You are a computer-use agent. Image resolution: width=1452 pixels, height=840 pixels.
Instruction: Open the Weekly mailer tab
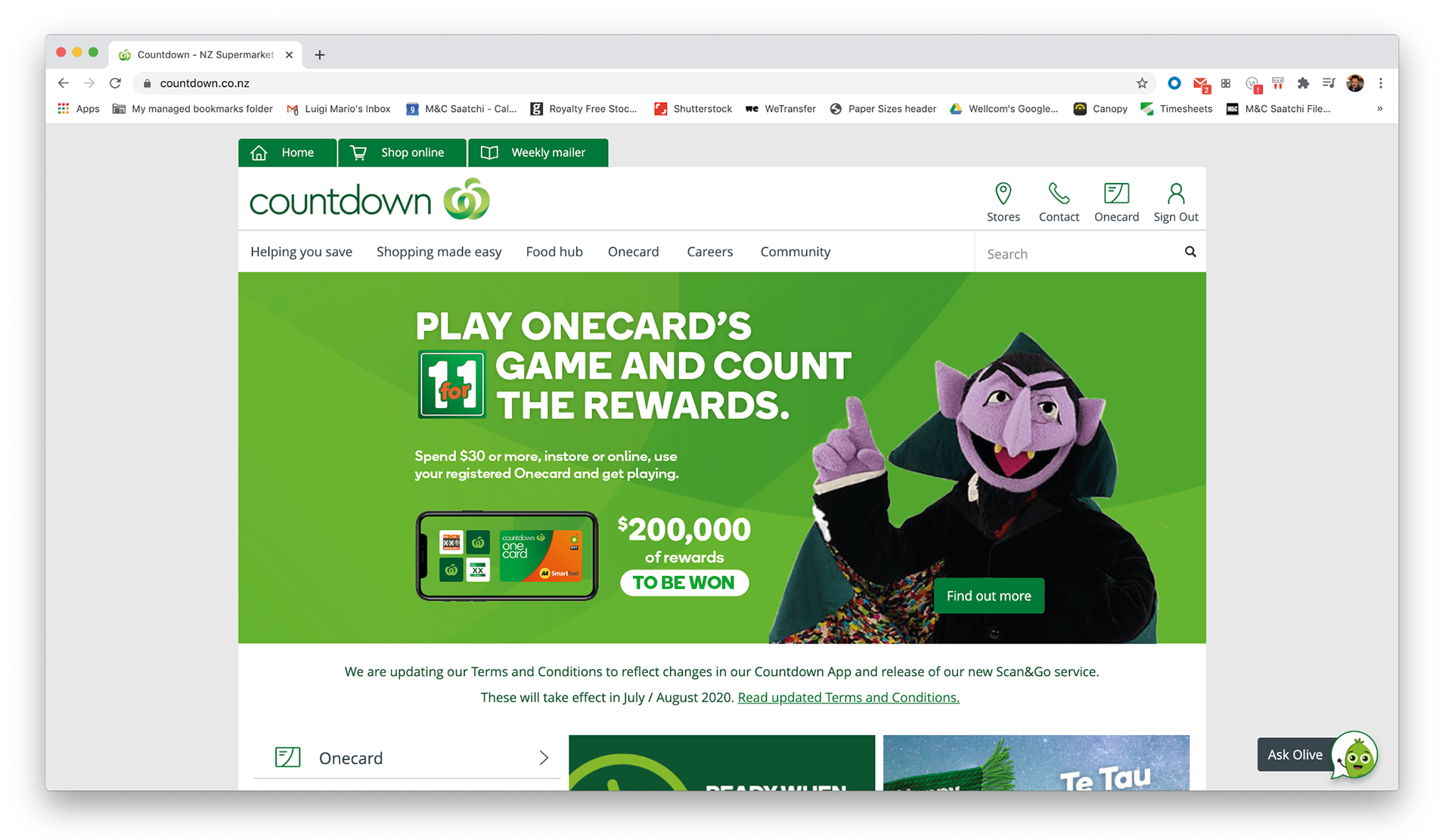click(538, 153)
